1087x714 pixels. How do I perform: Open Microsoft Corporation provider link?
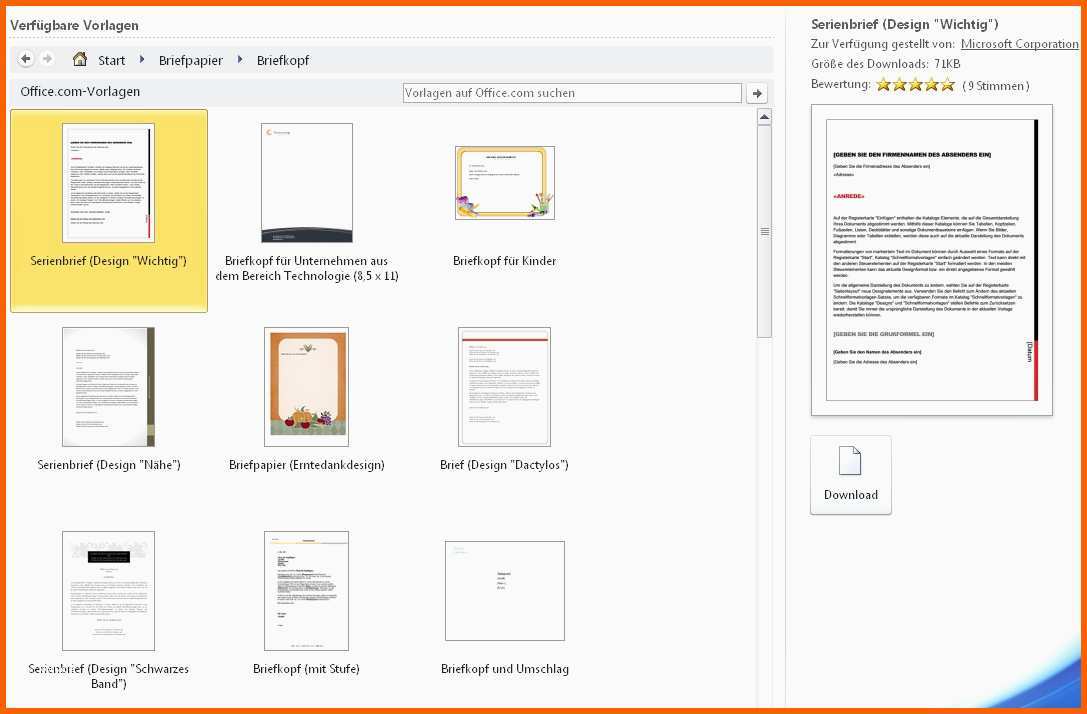pos(1019,44)
